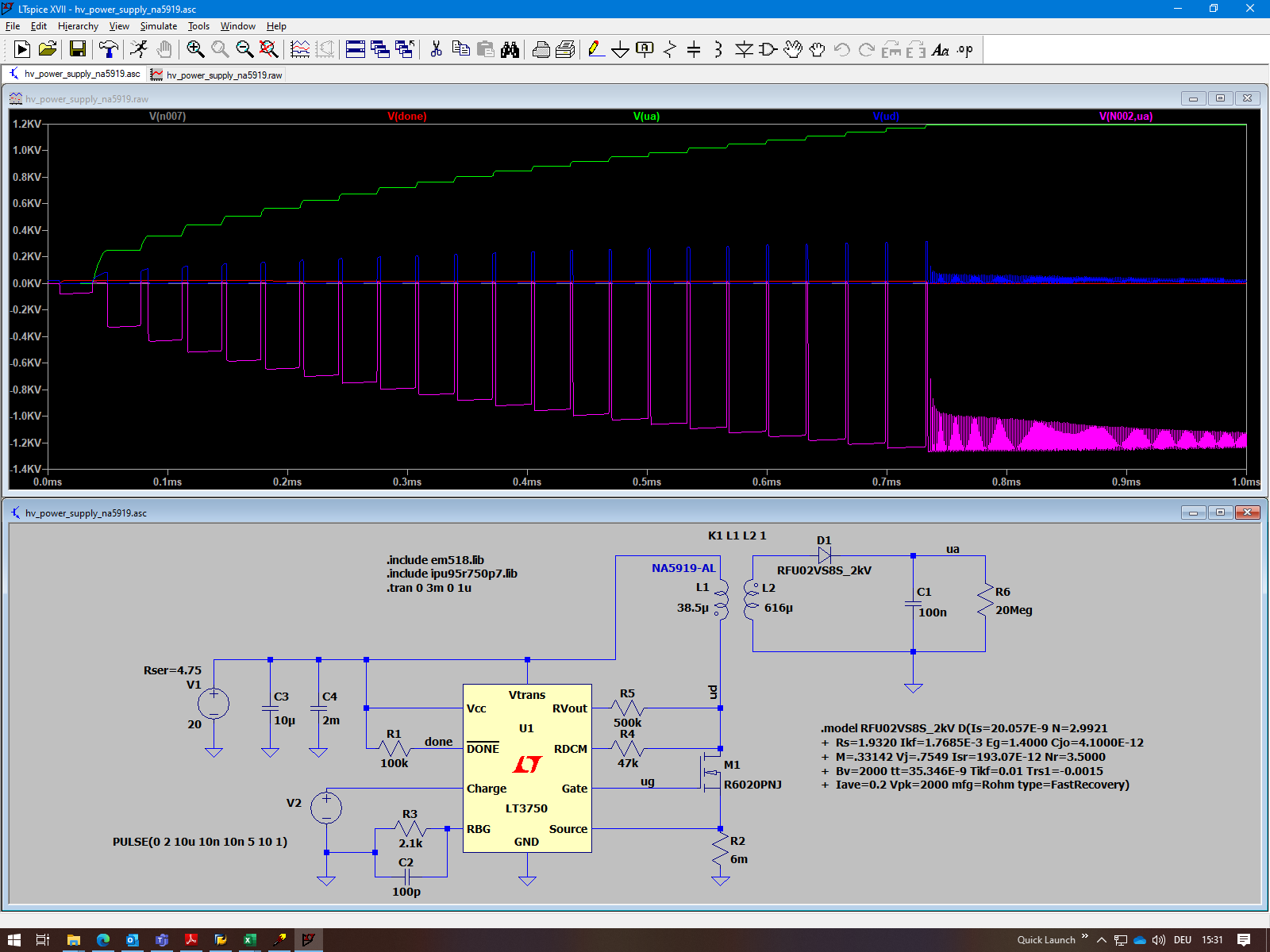Viewport: 1270px width, 952px height.
Task: Halt the simulation with the hand icon
Action: pos(164,49)
